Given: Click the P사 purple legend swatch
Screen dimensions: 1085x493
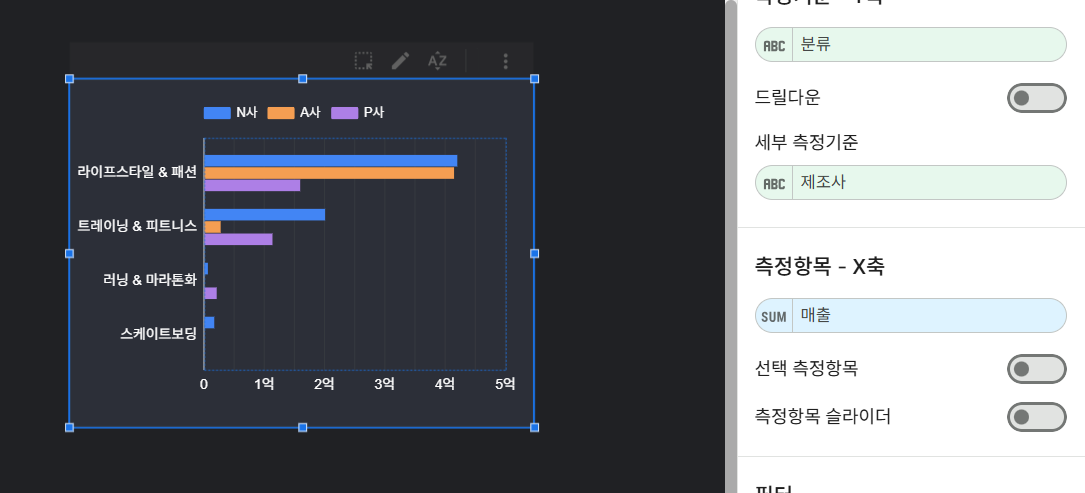Looking at the screenshot, I should 345,113.
